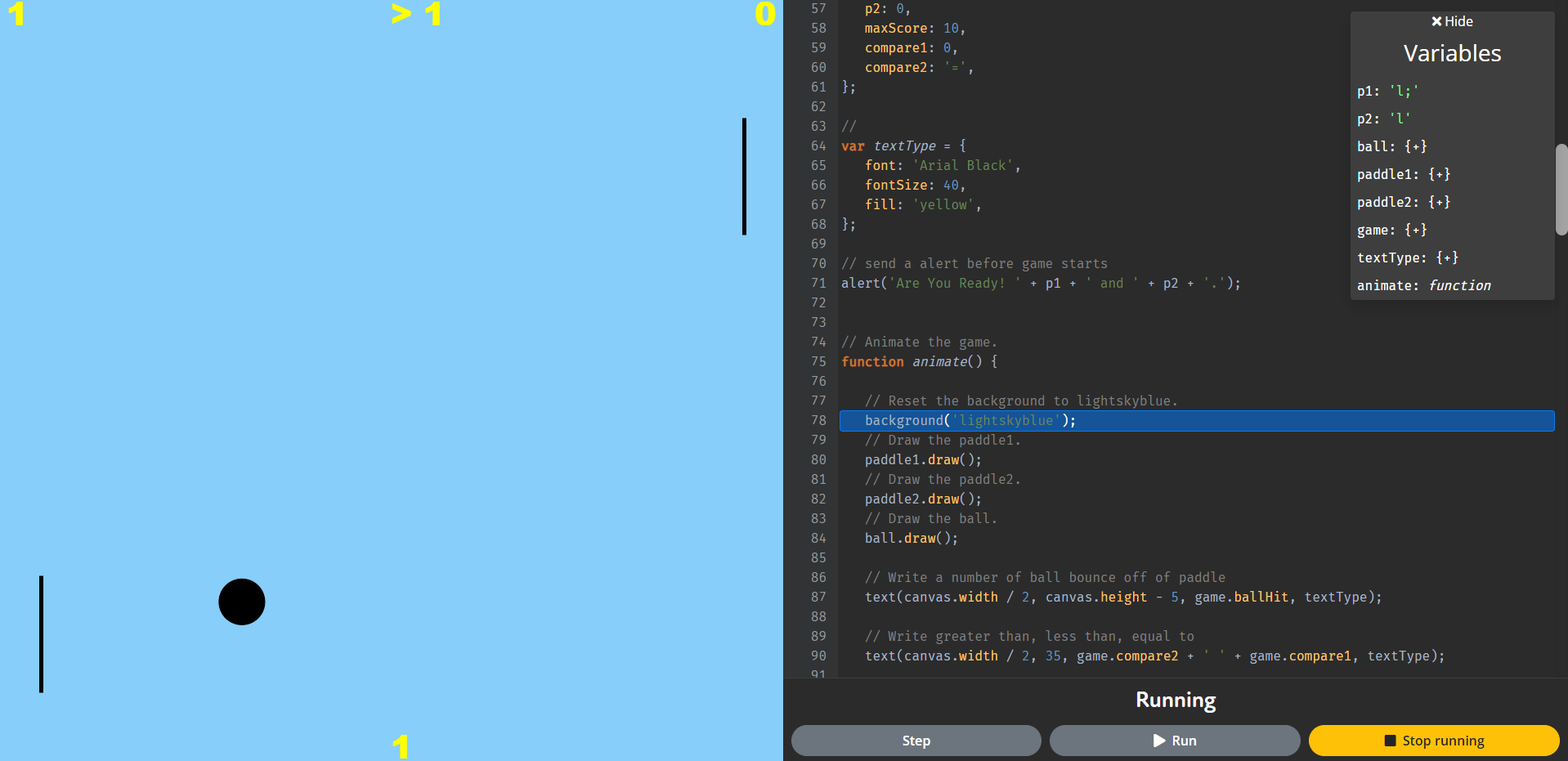This screenshot has height=761, width=1568.
Task: Click comment 'Animate the game.' line
Action: point(919,342)
